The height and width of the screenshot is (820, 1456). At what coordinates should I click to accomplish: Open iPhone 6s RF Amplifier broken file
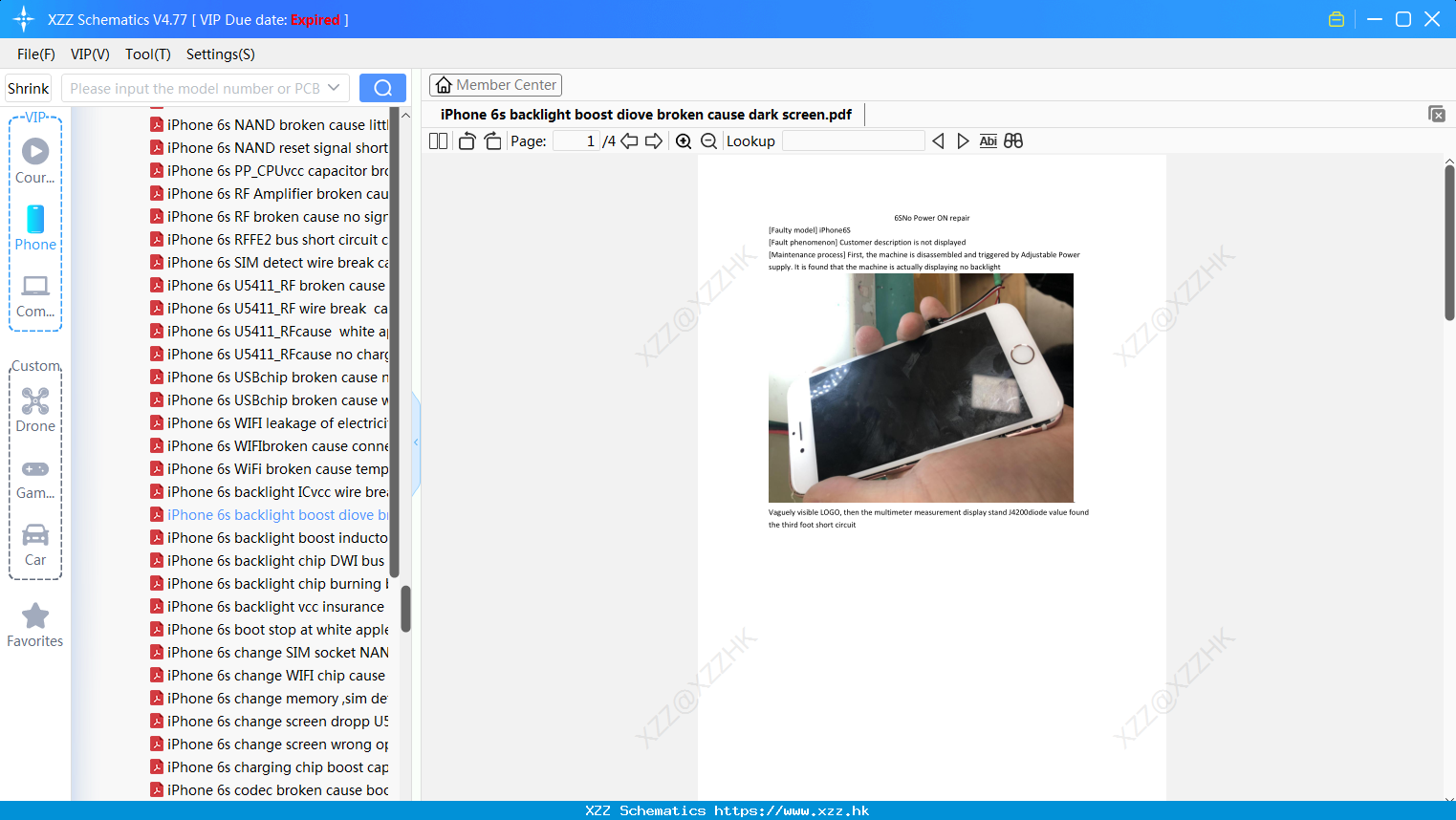(x=271, y=194)
